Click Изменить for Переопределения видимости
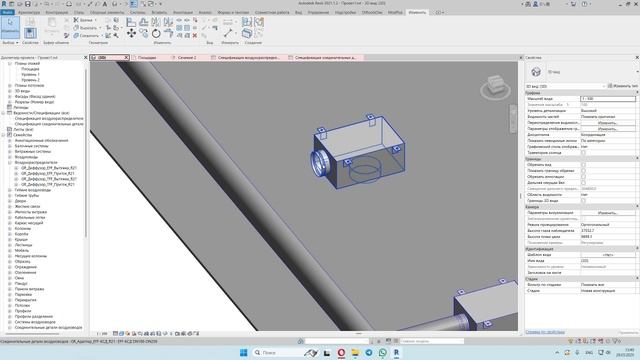Image resolution: width=640 pixels, height=360 pixels. click(607, 122)
